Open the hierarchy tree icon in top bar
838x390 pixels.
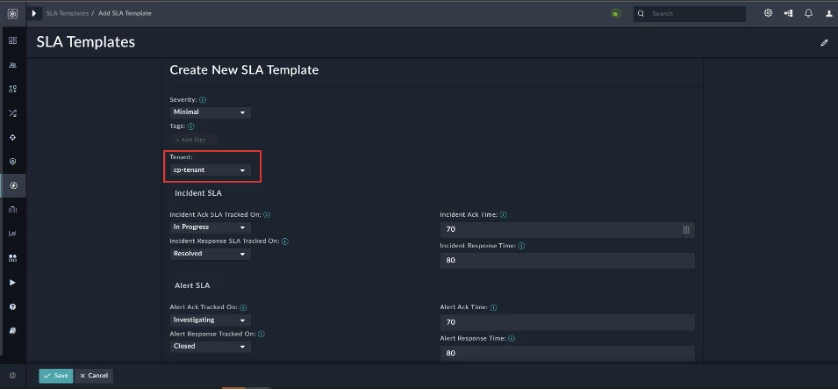pos(788,13)
